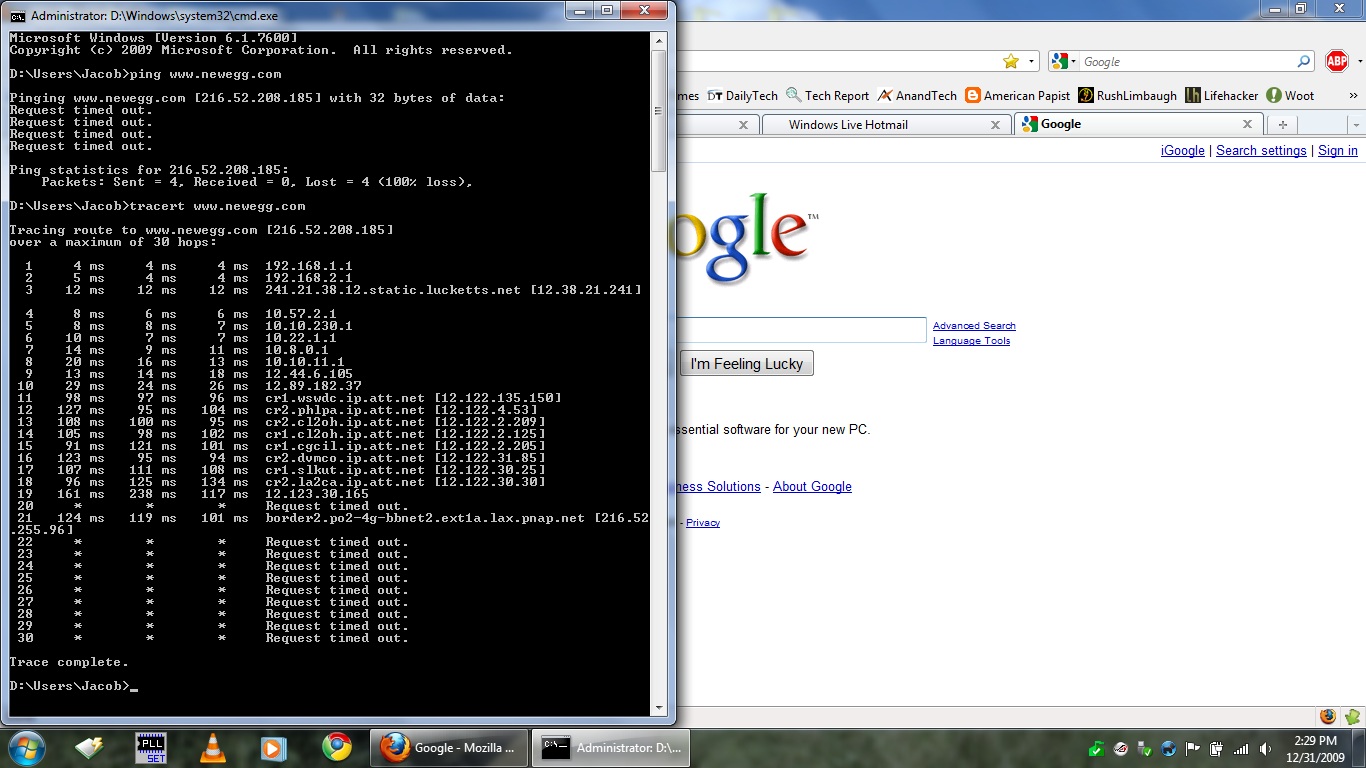The width and height of the screenshot is (1366, 768).
Task: Open the Windows Start menu
Action: (x=27, y=748)
